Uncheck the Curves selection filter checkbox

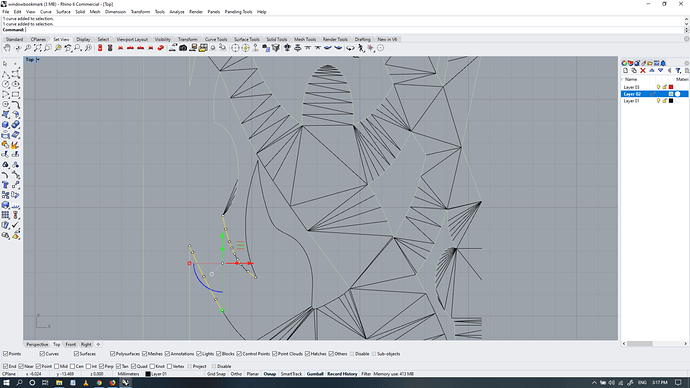click(42, 354)
